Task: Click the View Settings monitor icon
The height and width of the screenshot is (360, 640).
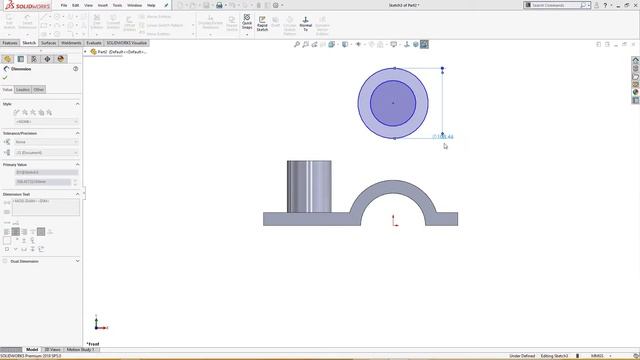Action: pos(393,44)
